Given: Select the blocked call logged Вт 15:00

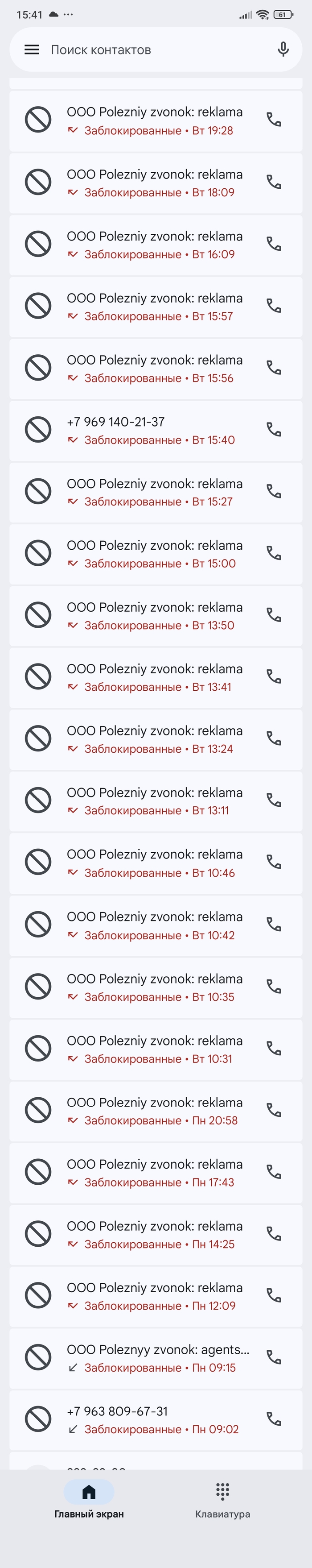Looking at the screenshot, I should click(x=152, y=554).
